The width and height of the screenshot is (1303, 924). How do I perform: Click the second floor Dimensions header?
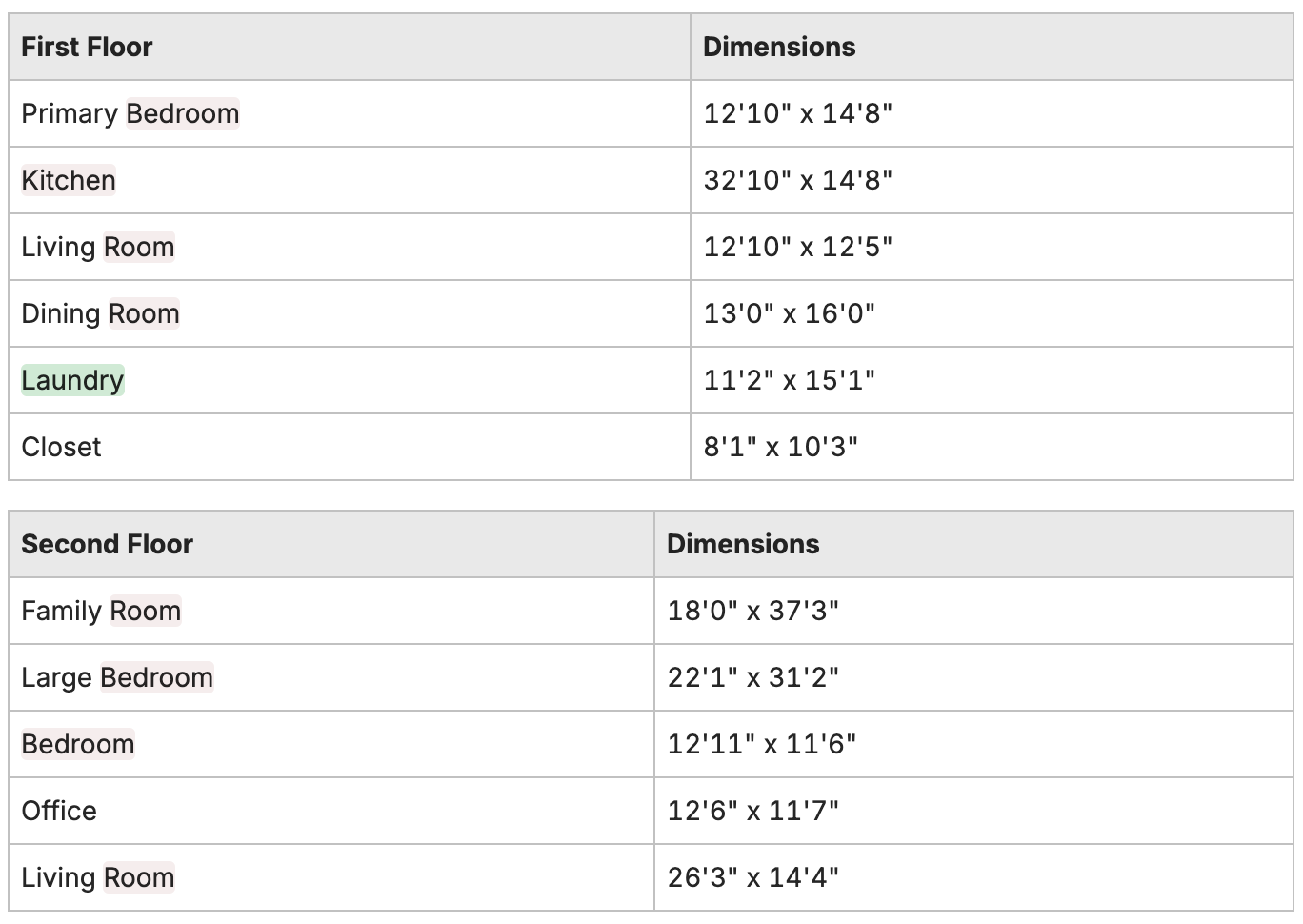(x=743, y=544)
